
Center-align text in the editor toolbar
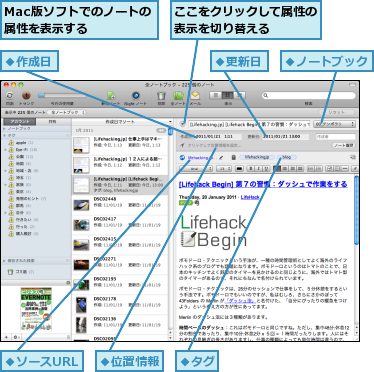[285, 169]
